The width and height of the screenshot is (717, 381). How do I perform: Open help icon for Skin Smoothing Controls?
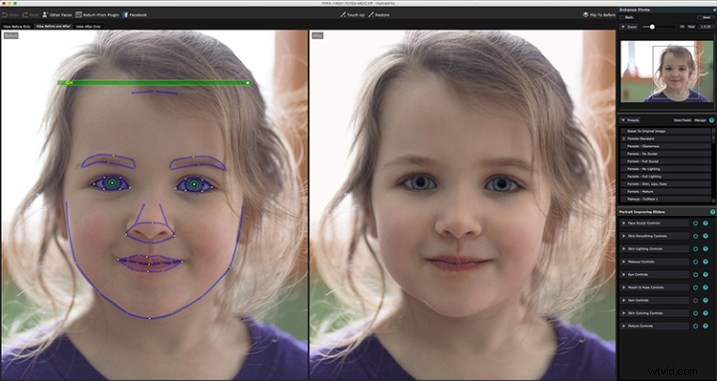[706, 236]
